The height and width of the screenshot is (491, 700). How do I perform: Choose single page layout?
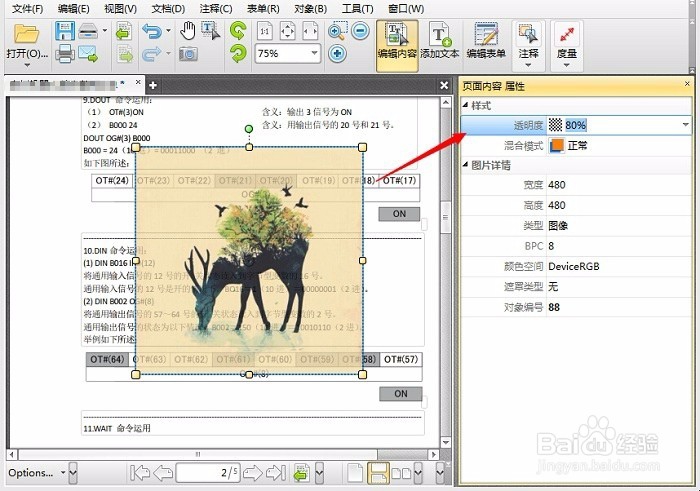tap(355, 473)
